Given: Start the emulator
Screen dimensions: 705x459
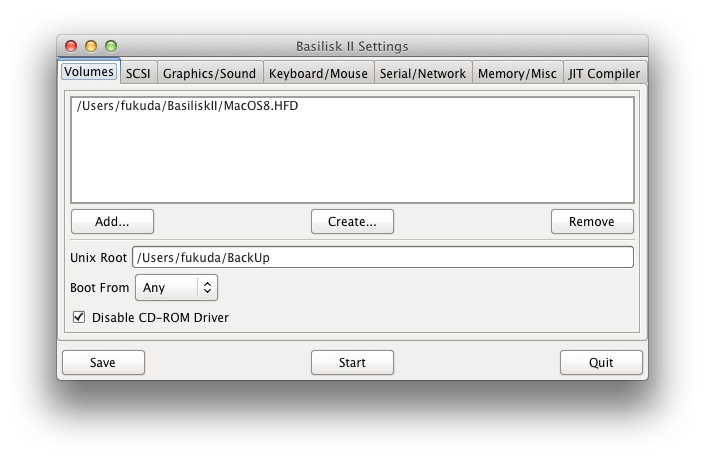Looking at the screenshot, I should point(352,362).
